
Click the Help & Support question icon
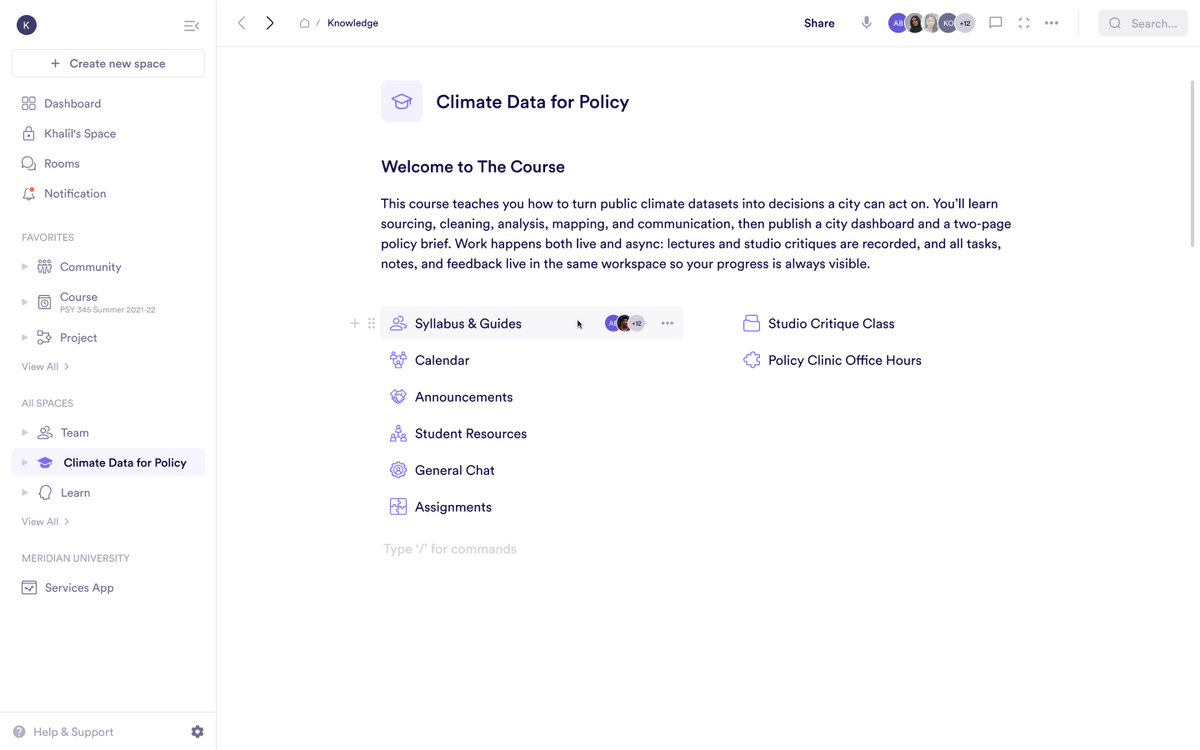[x=19, y=732]
